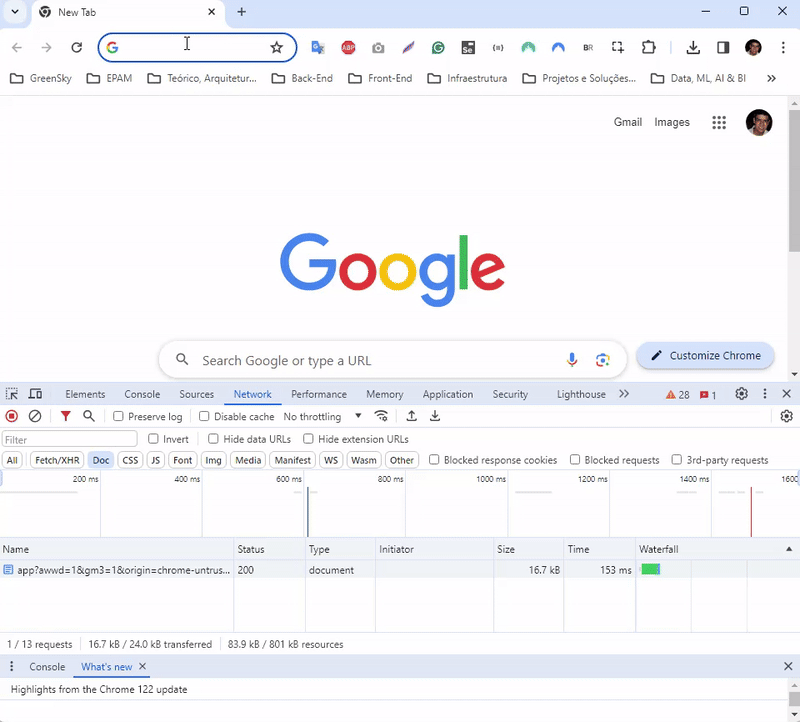Screen dimensions: 800x722
Task: Tick the Invert filter checkbox
Action: [153, 439]
